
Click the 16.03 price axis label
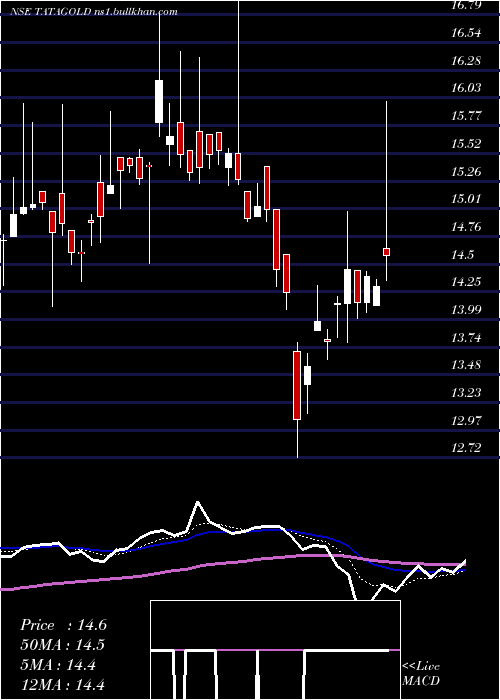(466, 88)
